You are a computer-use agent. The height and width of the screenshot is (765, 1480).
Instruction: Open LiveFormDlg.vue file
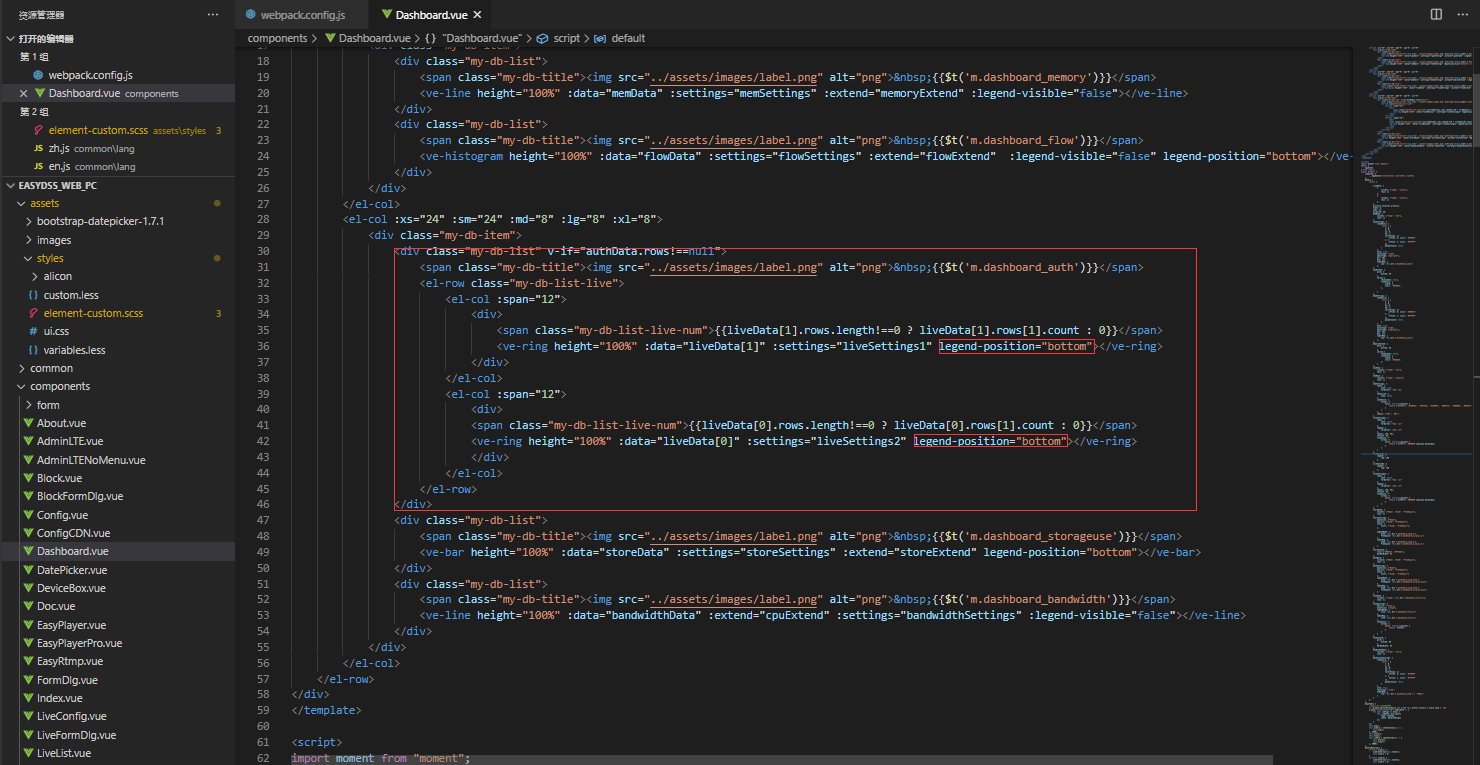[x=118, y=735]
